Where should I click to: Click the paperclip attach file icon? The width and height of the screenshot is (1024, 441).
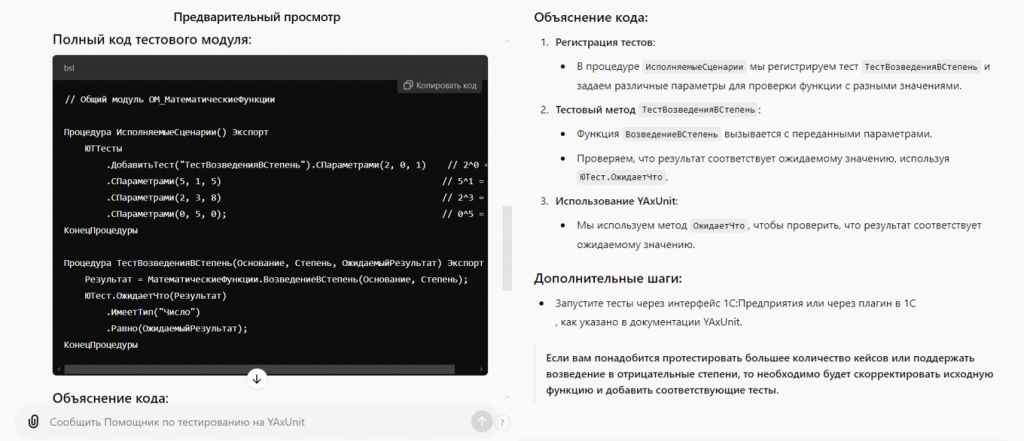(33, 422)
